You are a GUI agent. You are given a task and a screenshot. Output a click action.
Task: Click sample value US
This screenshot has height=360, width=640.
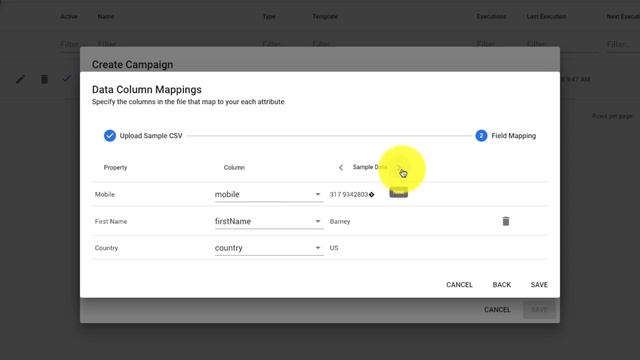tap(334, 248)
